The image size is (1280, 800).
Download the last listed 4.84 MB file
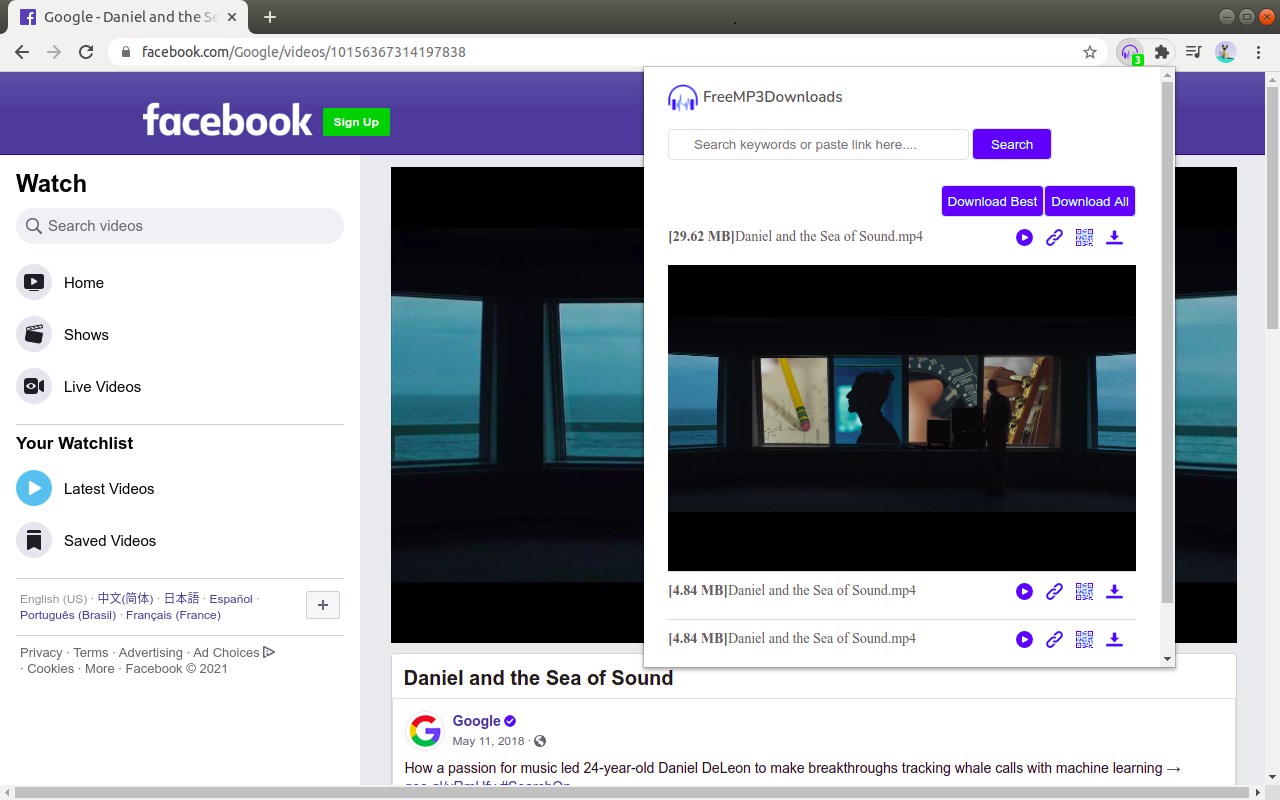point(1114,640)
